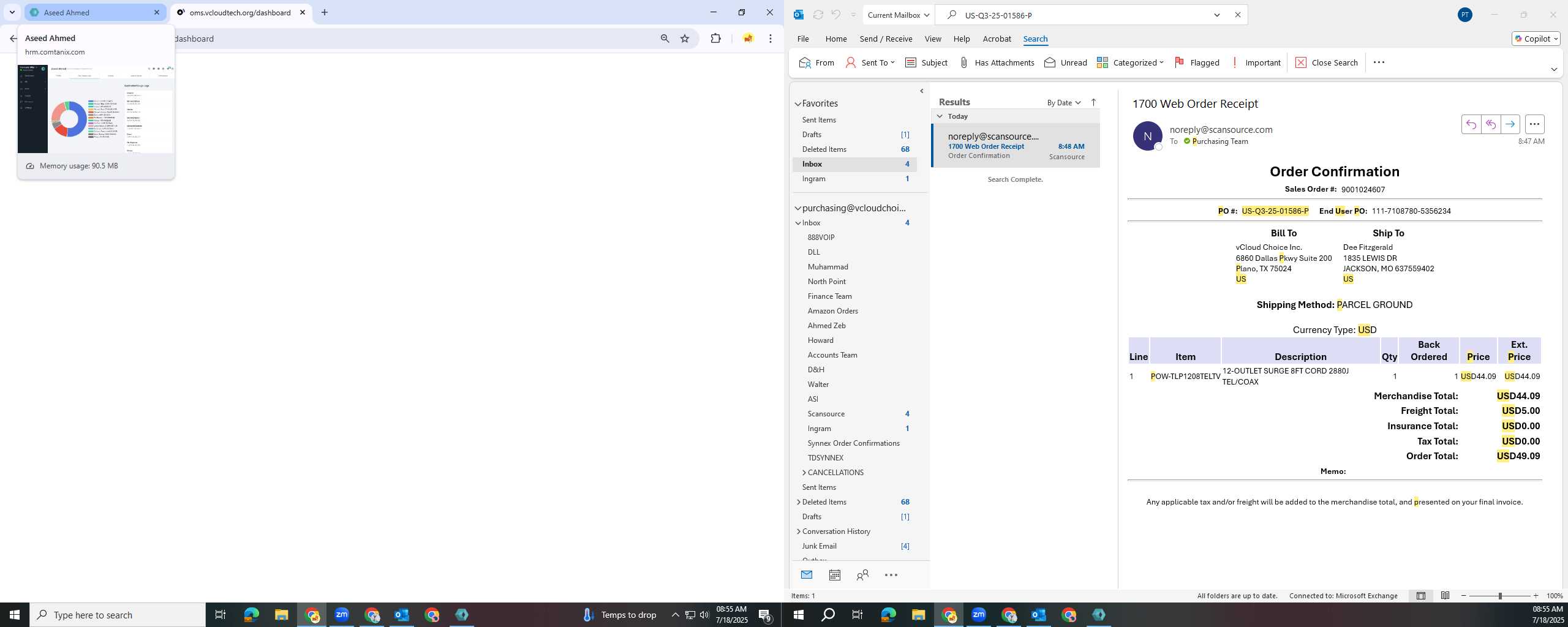Screen dimensions: 1568x627
Task: Switch to Normal view in status bar
Action: pos(1420,596)
